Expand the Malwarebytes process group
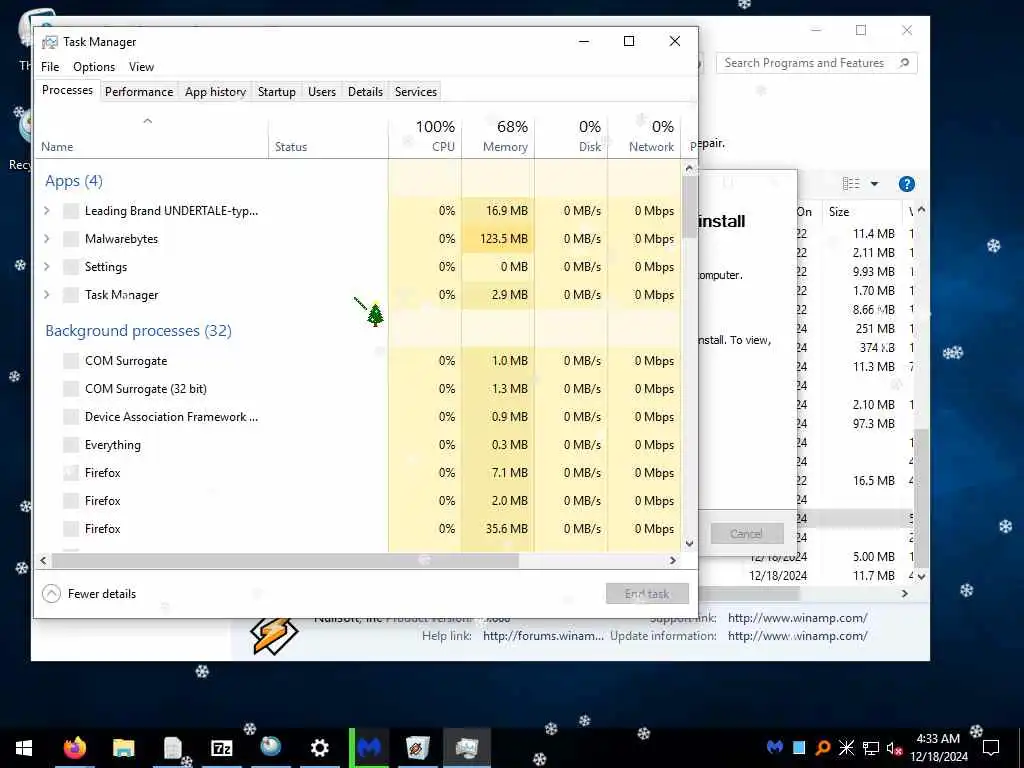Screen dimensions: 1024x768 46,238
